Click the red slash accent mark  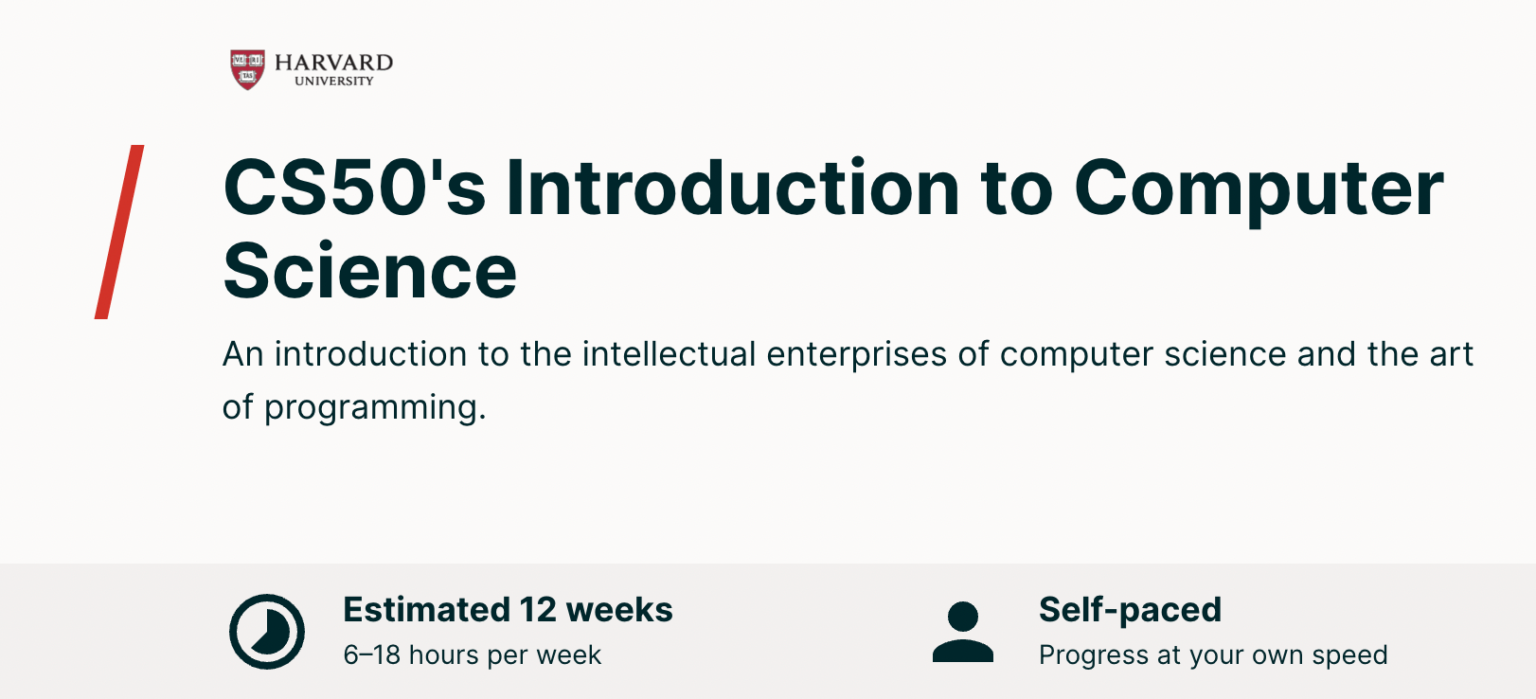pyautogui.click(x=120, y=232)
